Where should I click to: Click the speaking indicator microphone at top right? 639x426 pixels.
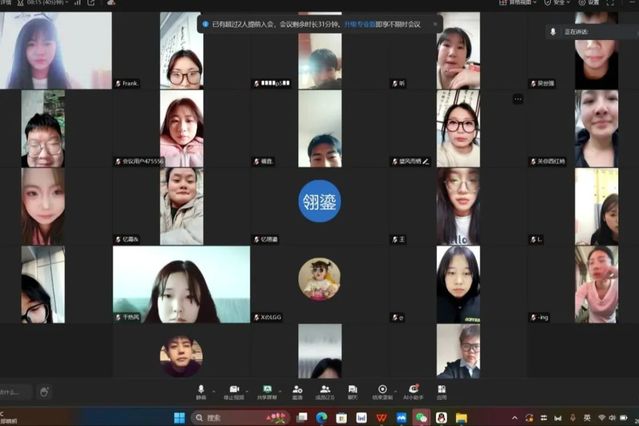(x=553, y=32)
